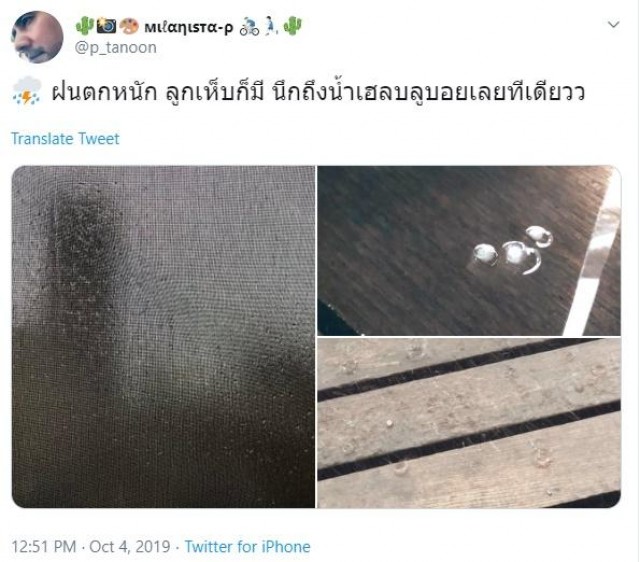
Task: Click the artist palette emoji in name
Action: [129, 27]
